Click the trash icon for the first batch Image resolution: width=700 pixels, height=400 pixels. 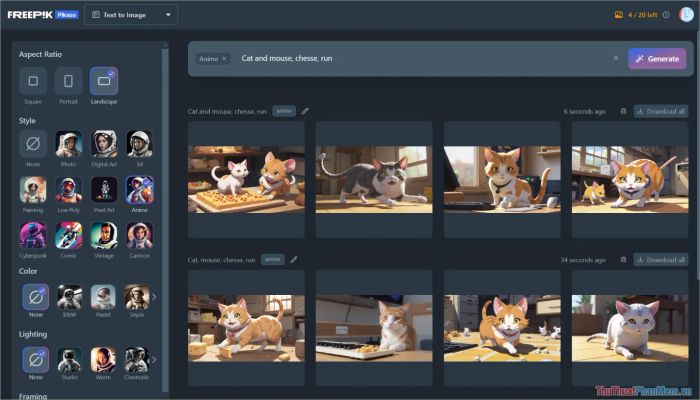tap(623, 111)
